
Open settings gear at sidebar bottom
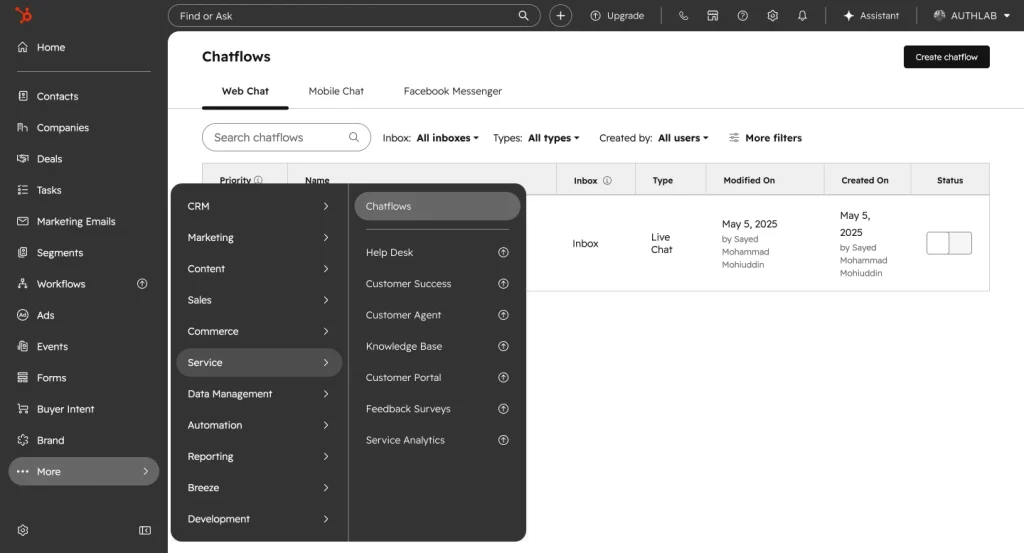(x=23, y=530)
